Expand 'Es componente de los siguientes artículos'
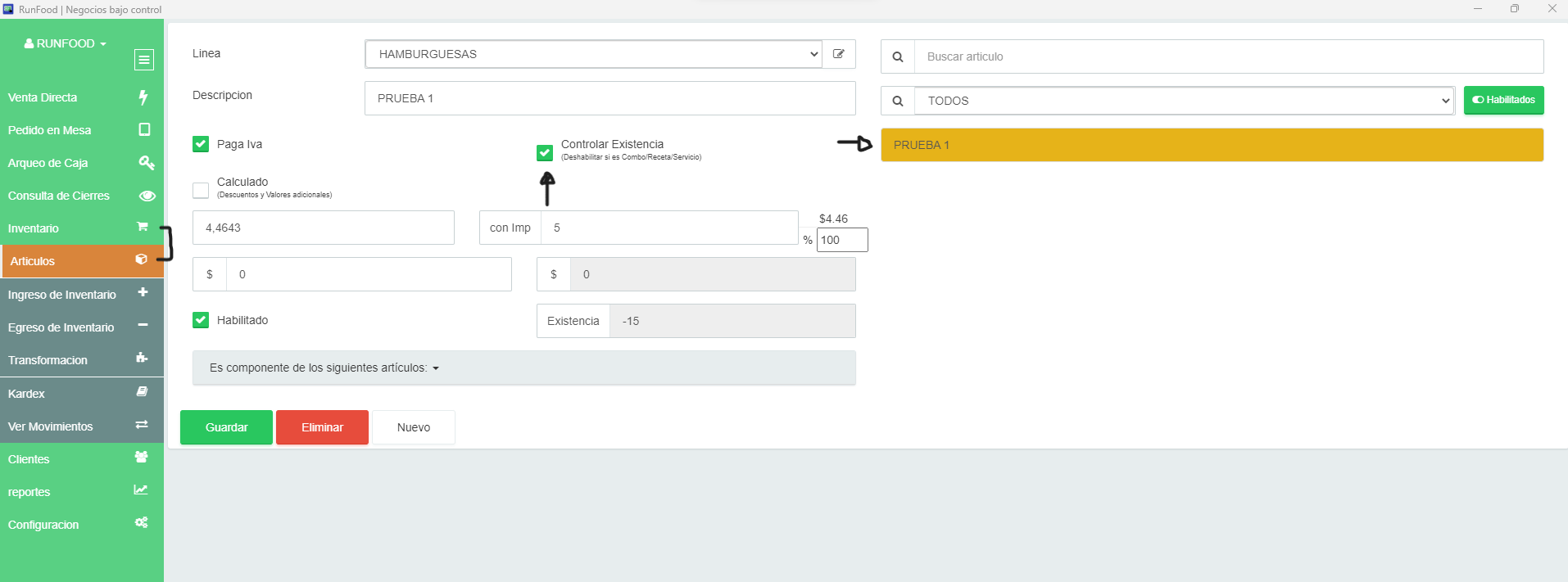 coord(324,368)
